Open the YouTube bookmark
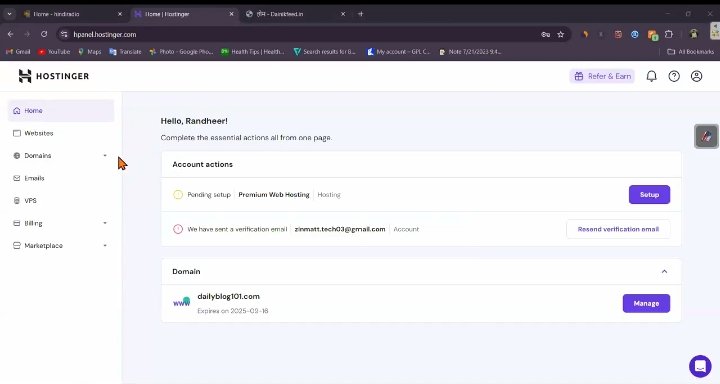 point(54,52)
